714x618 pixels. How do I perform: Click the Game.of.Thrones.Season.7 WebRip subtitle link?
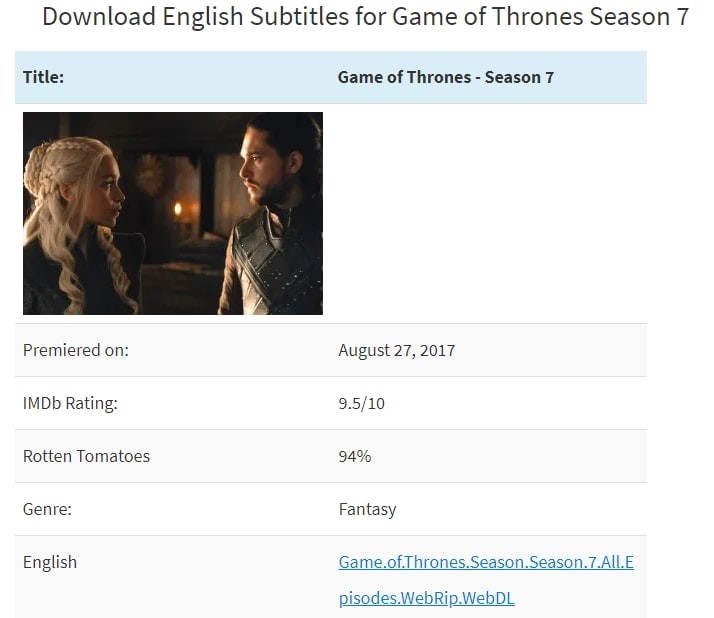pos(486,562)
